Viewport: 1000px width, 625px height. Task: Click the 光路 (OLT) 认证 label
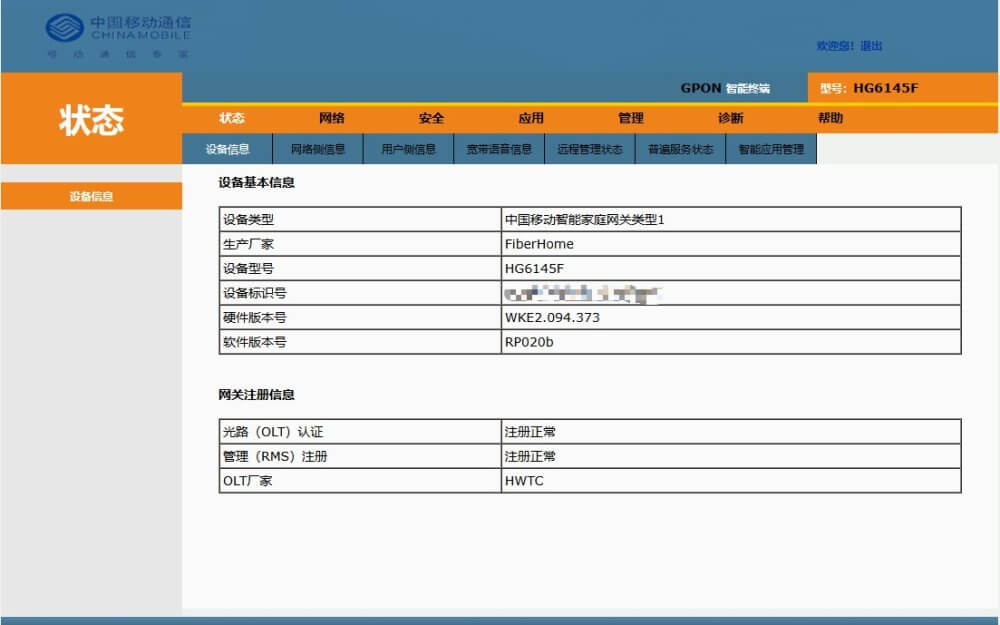click(273, 432)
